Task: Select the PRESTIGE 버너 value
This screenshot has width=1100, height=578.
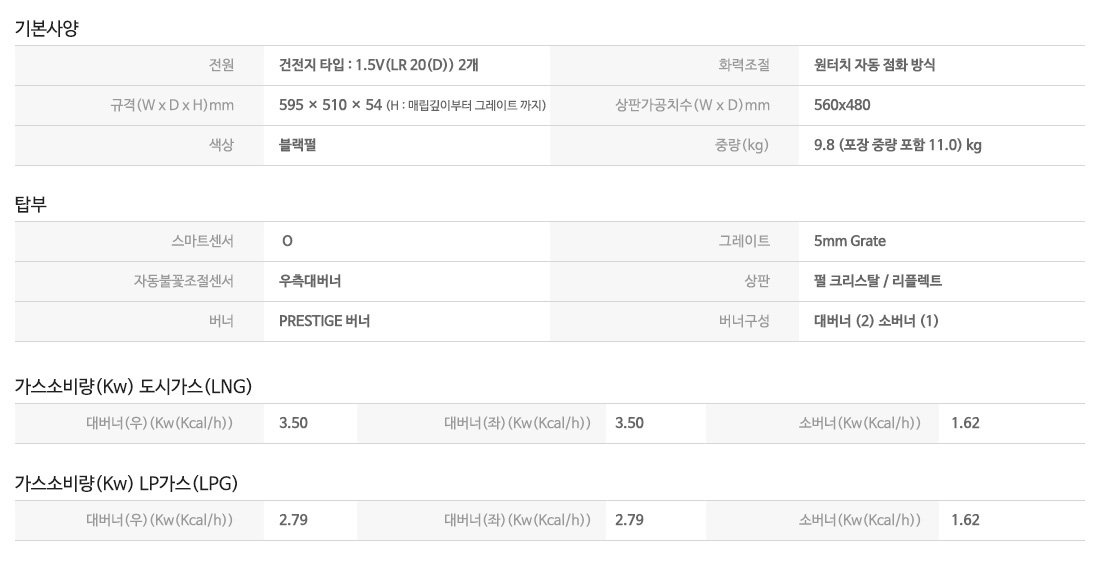Action: pos(324,321)
